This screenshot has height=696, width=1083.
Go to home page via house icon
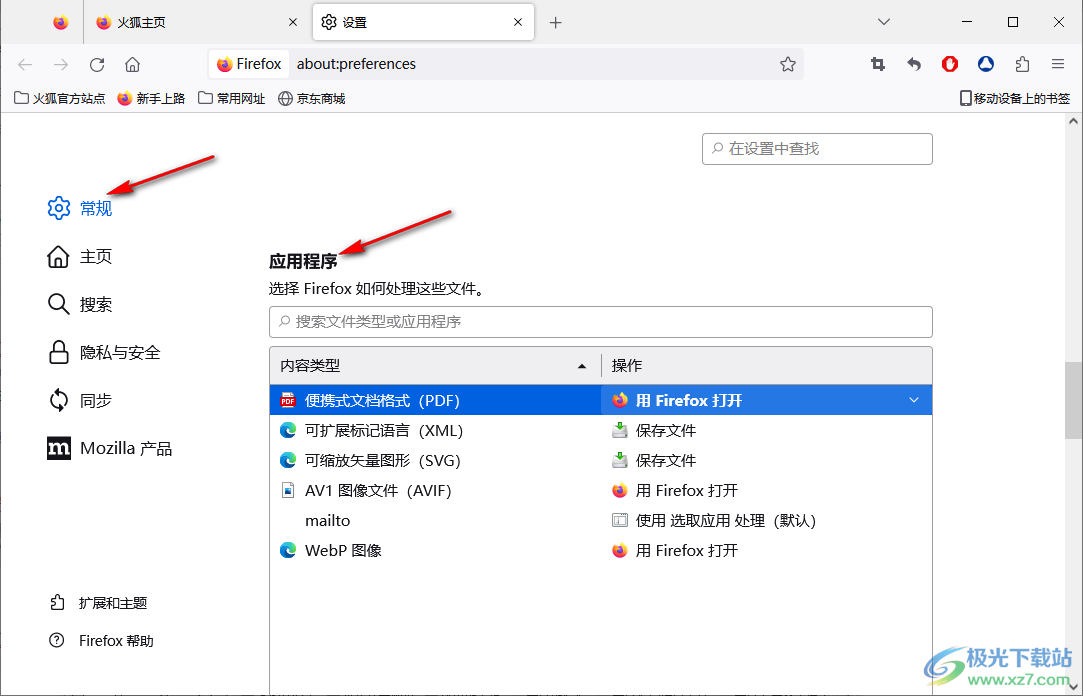click(x=133, y=64)
